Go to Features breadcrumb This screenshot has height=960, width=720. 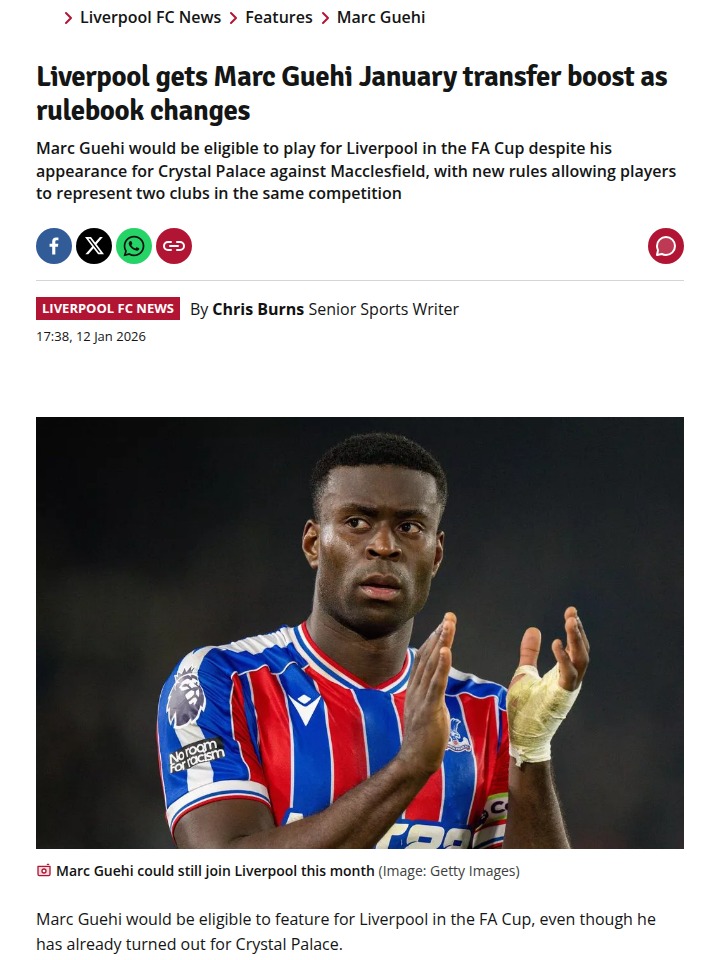click(279, 17)
